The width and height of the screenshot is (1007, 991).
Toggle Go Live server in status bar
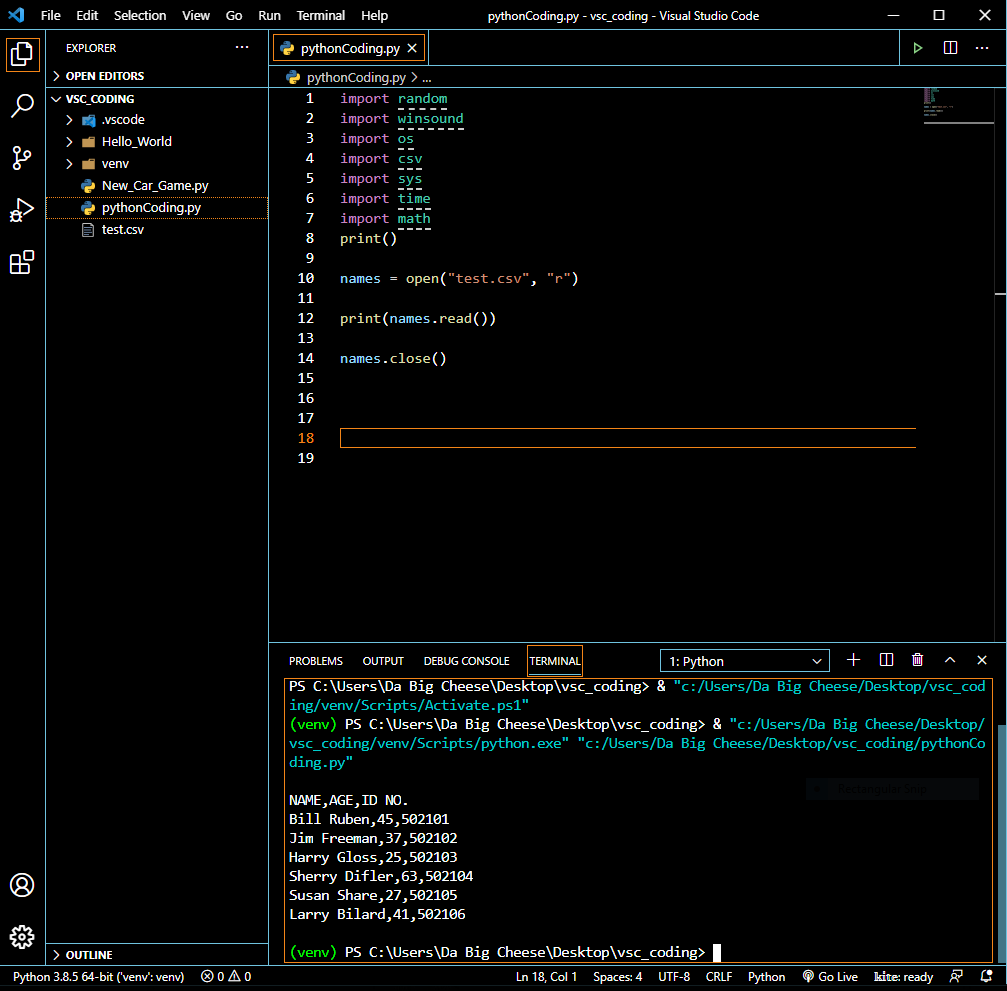(830, 977)
